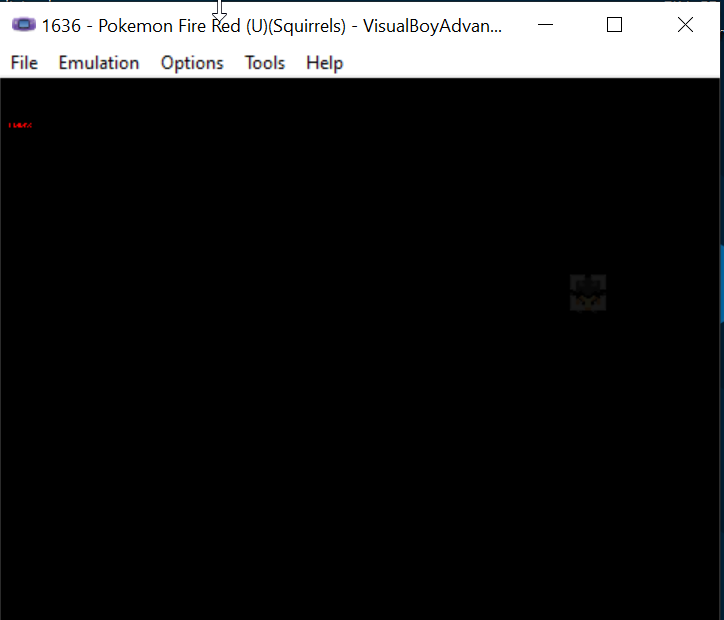The image size is (724, 620).
Task: Click the Pokemon Fire Red window title text
Action: [270, 26]
